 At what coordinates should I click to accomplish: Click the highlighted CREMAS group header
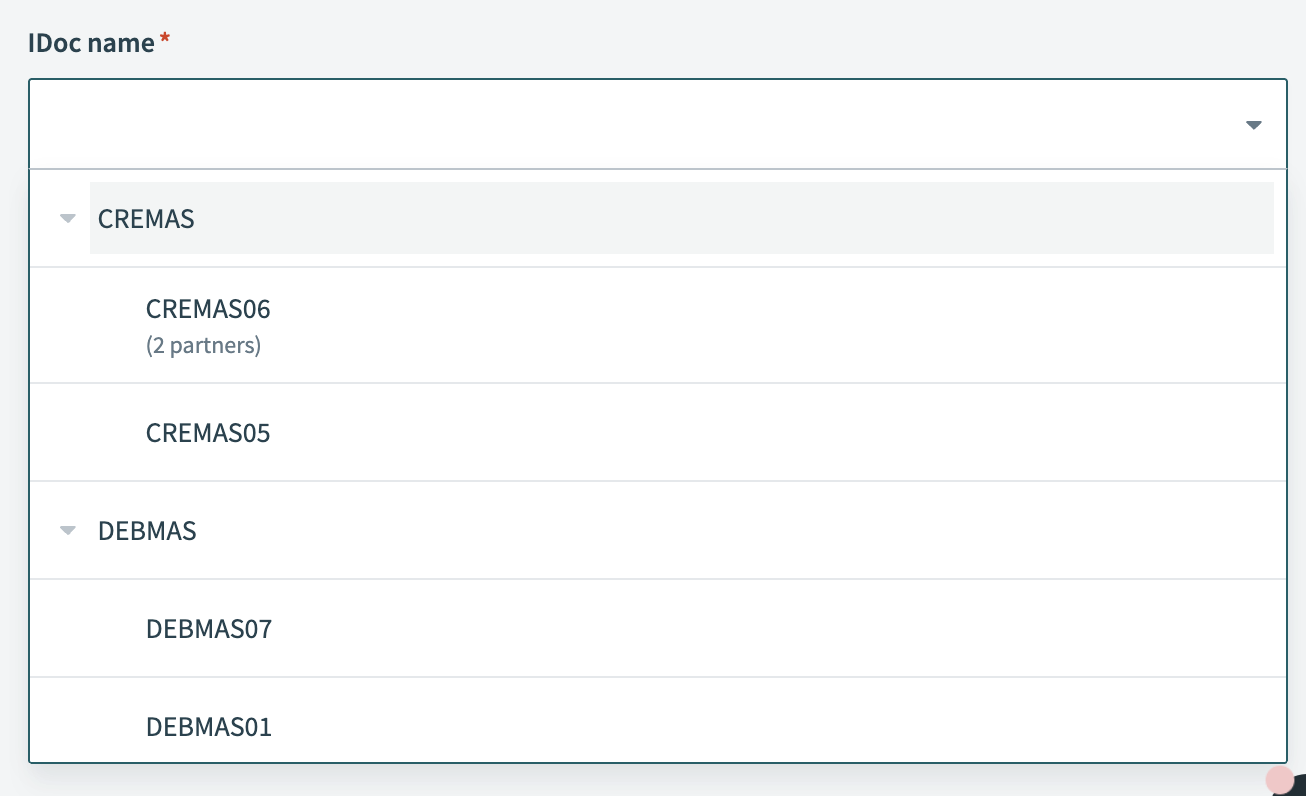coord(146,219)
